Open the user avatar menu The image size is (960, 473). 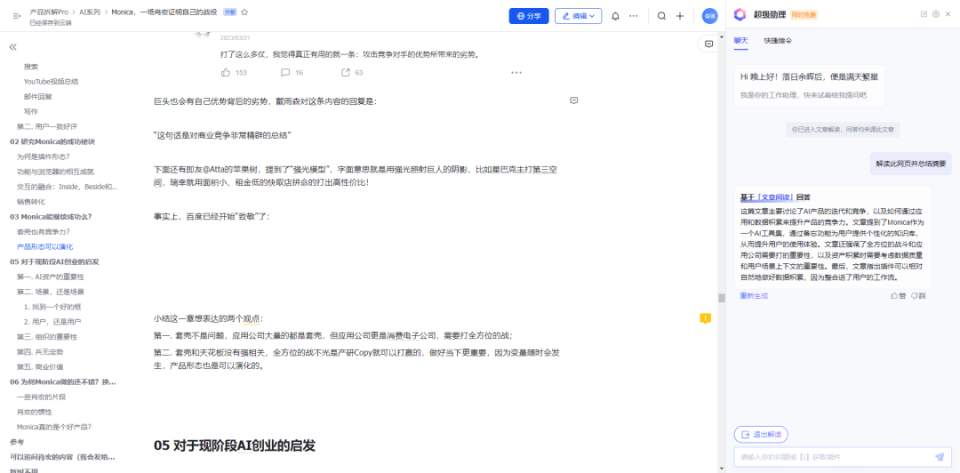pos(710,16)
